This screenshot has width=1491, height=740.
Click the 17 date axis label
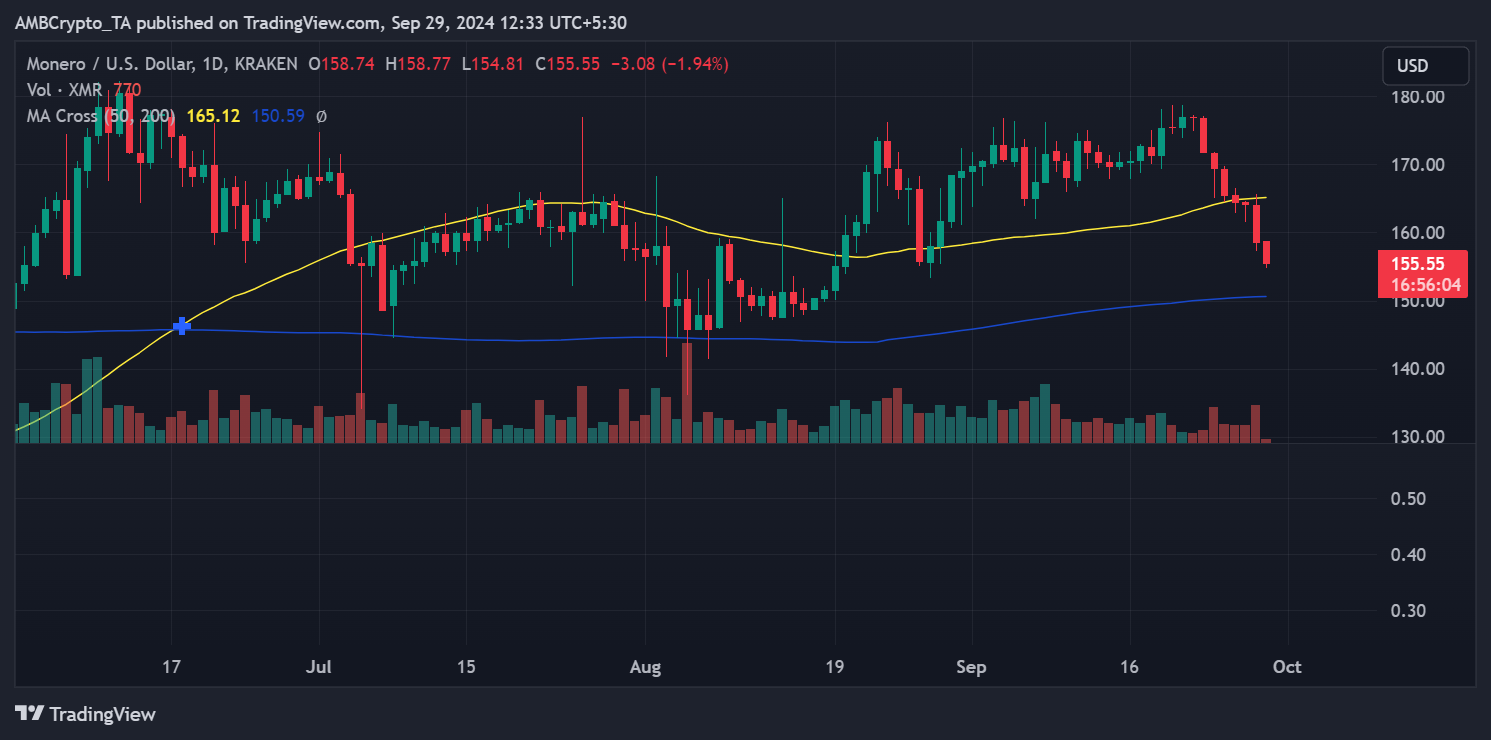pos(171,667)
